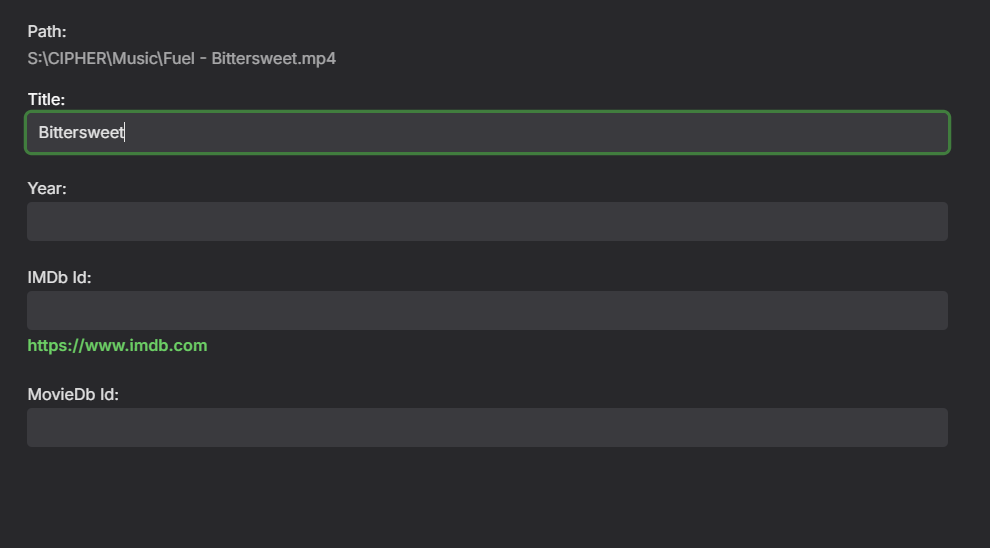Focus the Title field containing Bittersweet
The height and width of the screenshot is (548, 990).
coord(487,133)
